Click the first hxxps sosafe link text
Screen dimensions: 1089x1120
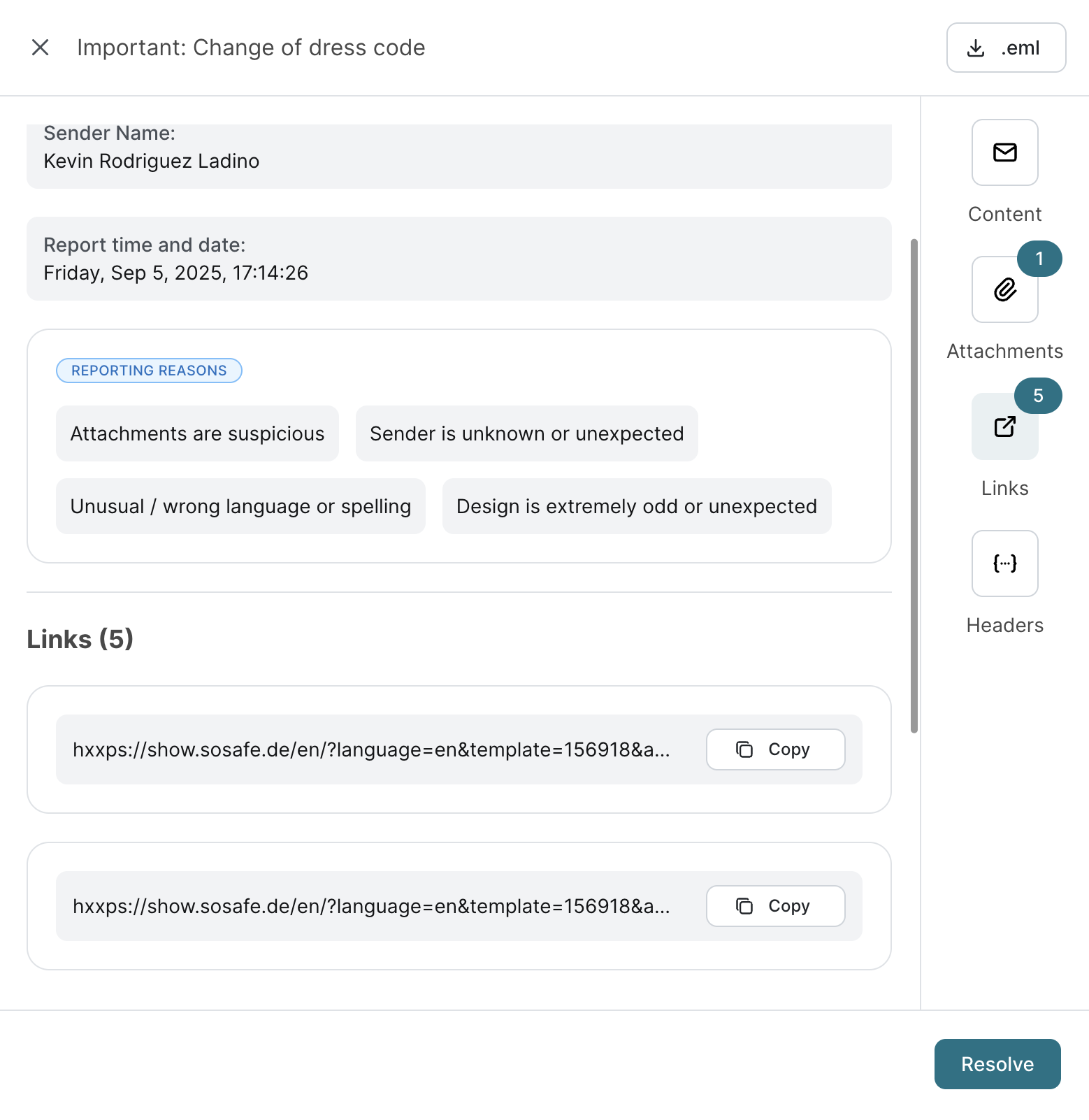click(x=371, y=749)
